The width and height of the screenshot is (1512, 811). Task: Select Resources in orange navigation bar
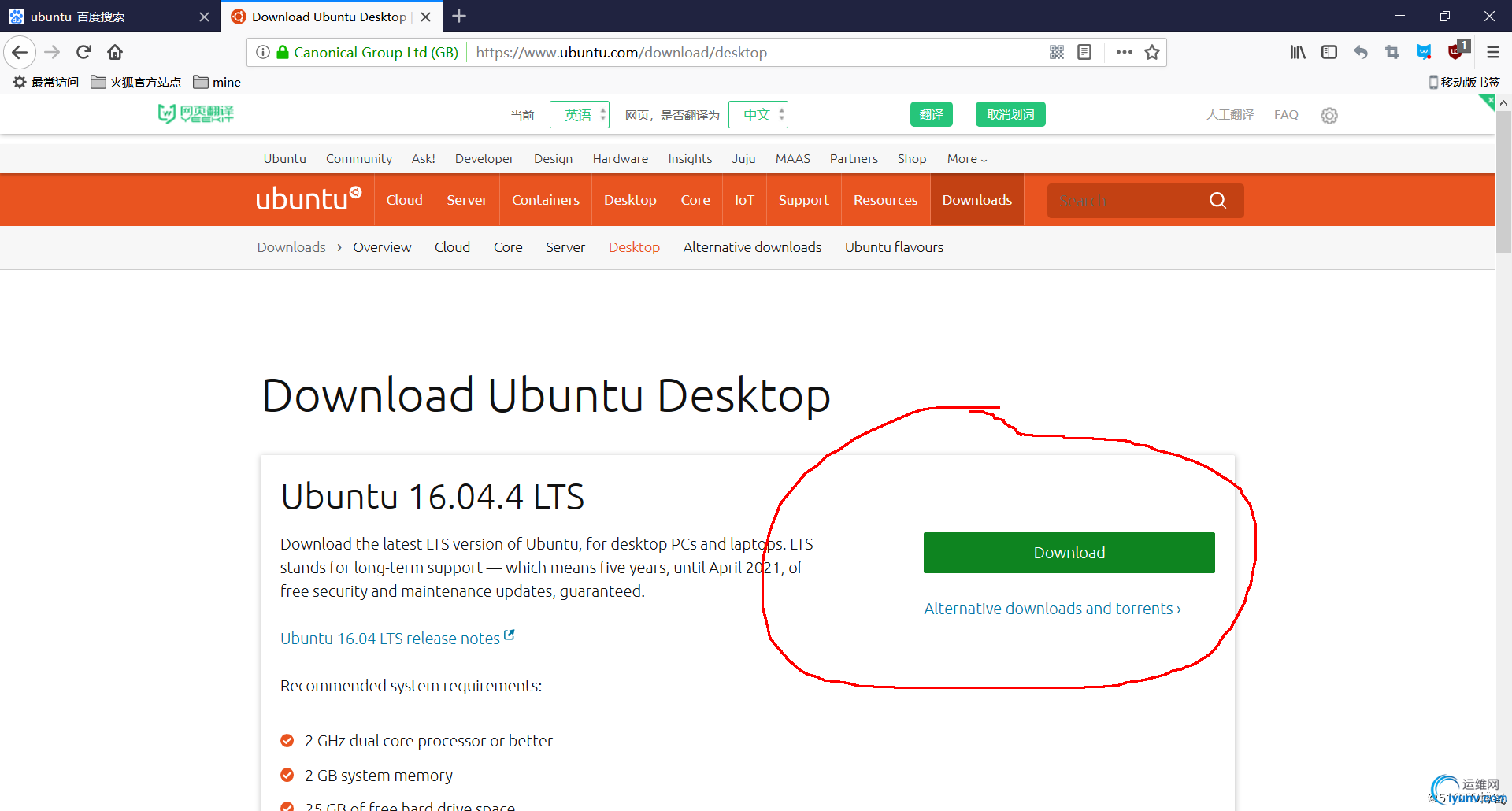pos(885,200)
